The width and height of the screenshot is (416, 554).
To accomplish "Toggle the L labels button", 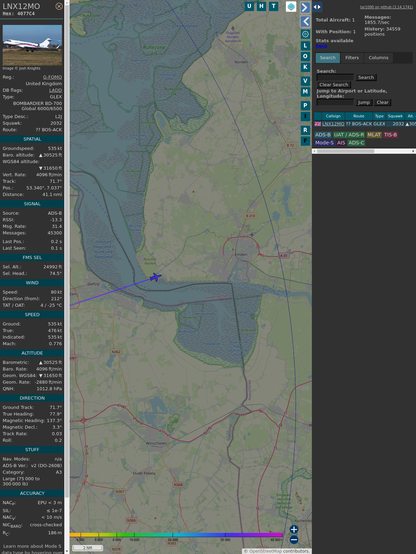I will point(305,46).
